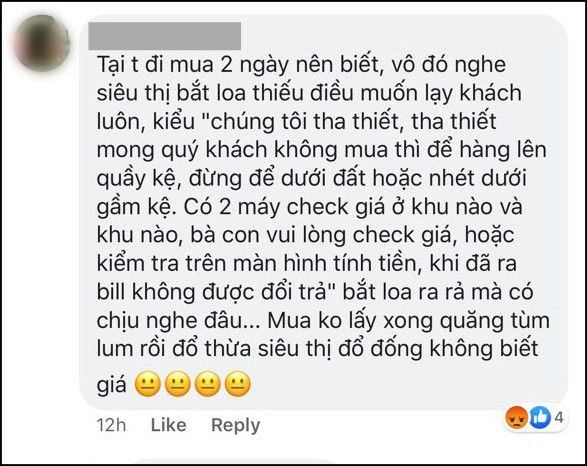Click the line beginning "kiểm tra trên màn hình"
587x466 pixels.
point(307,264)
